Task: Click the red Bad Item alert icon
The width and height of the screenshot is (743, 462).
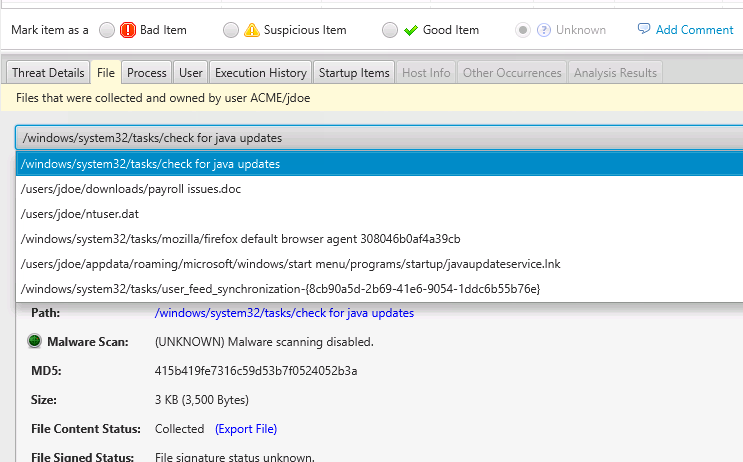Action: 128,30
